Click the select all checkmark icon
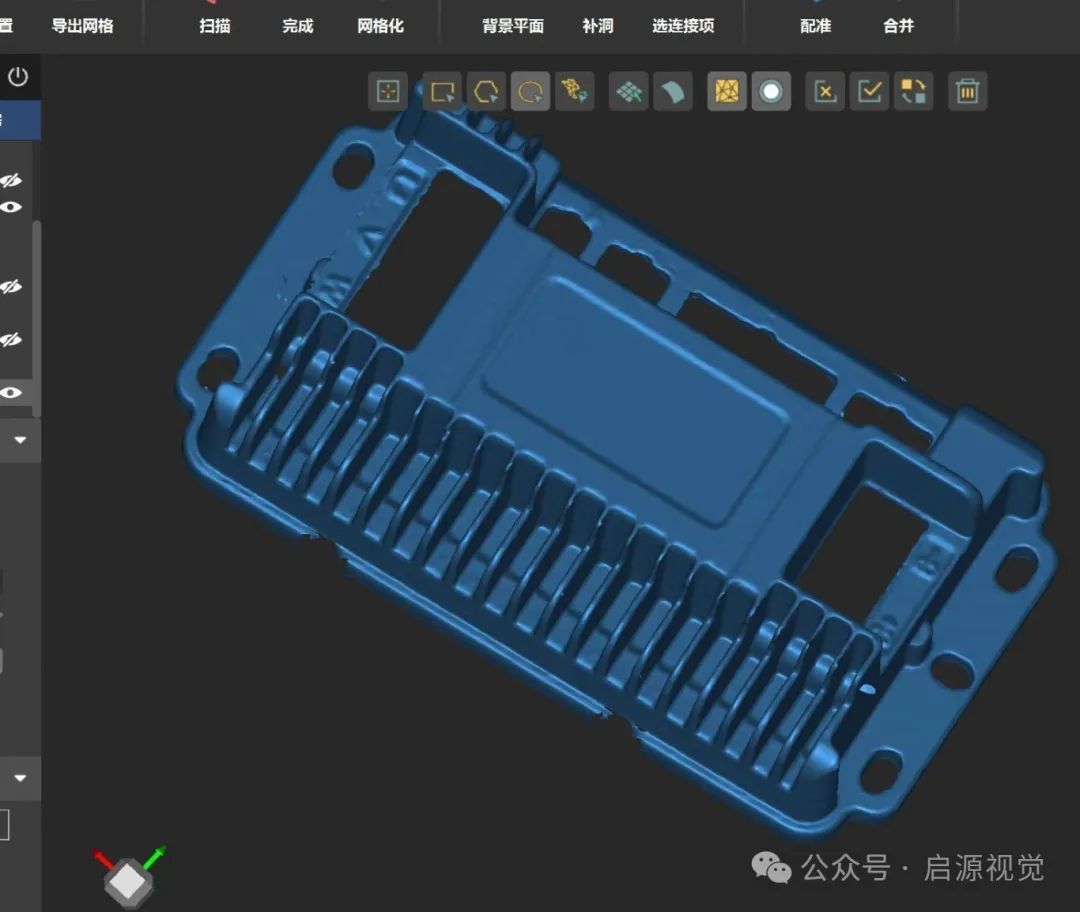 (870, 92)
